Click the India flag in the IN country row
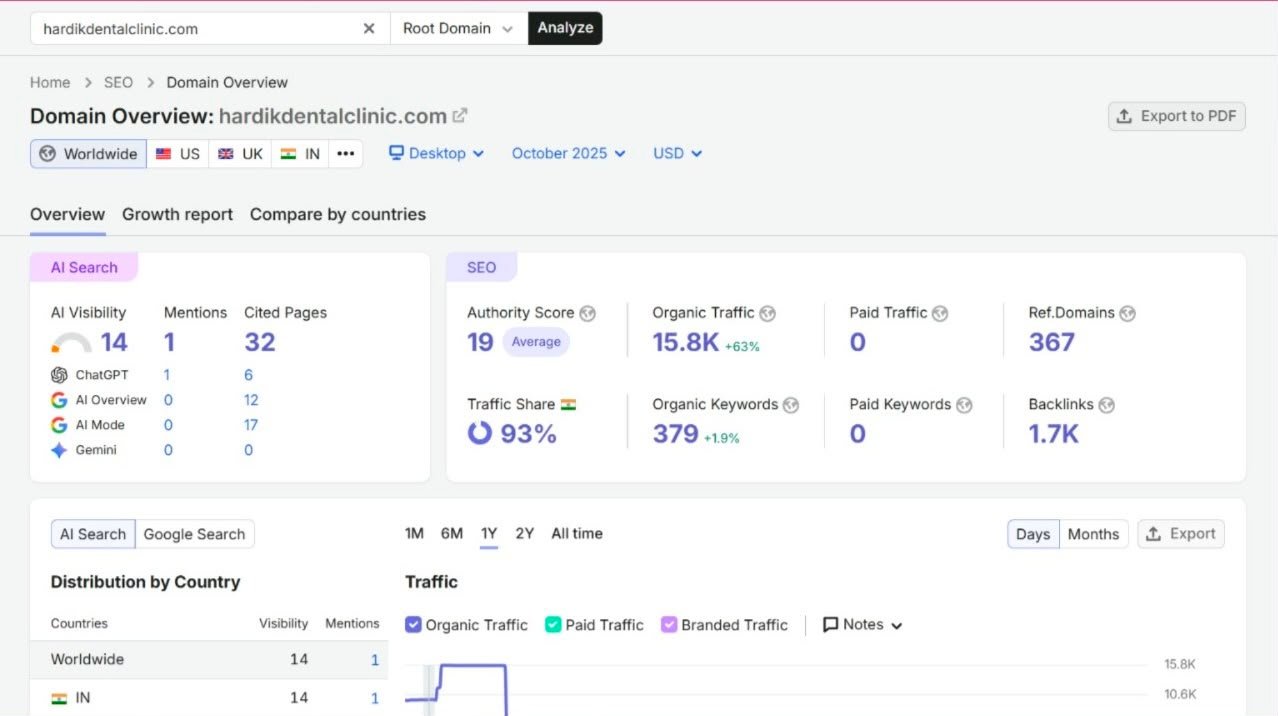 pos(59,698)
